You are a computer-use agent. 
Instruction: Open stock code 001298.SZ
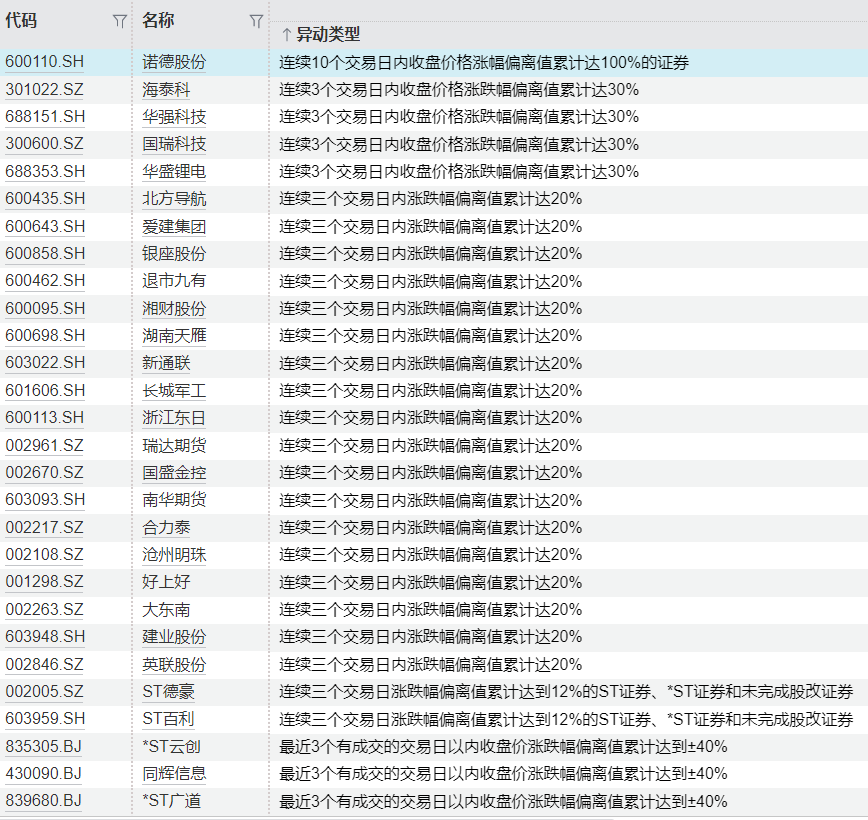point(44,582)
